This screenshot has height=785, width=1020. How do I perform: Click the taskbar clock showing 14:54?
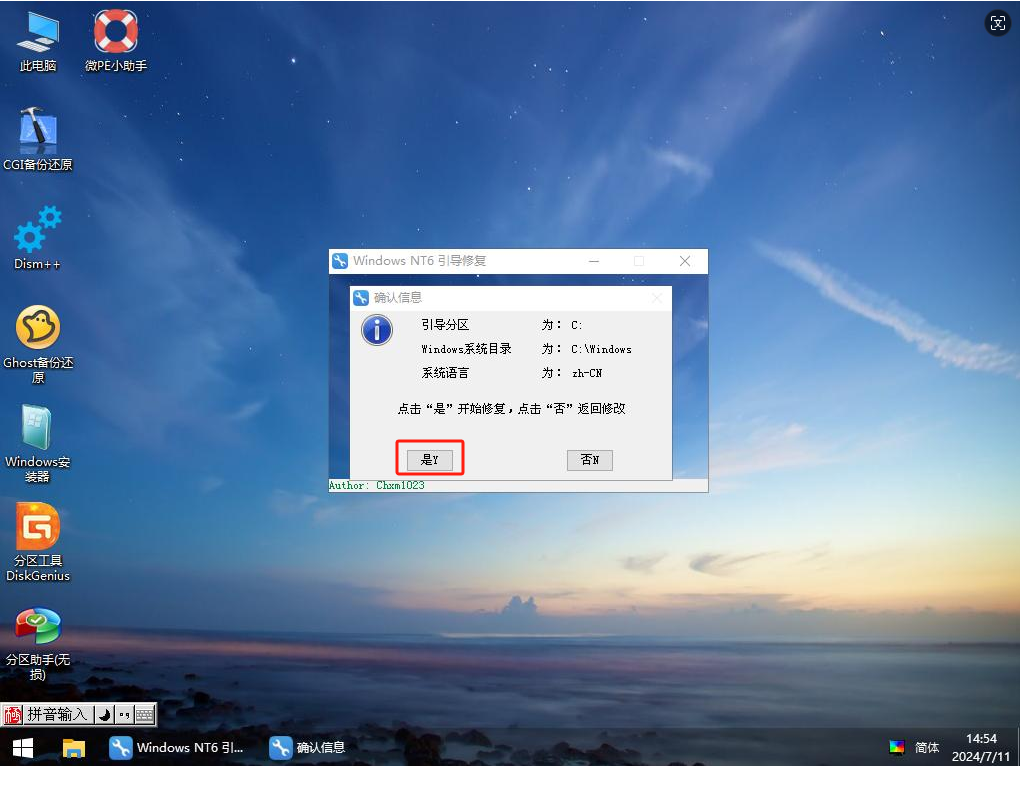click(x=982, y=748)
